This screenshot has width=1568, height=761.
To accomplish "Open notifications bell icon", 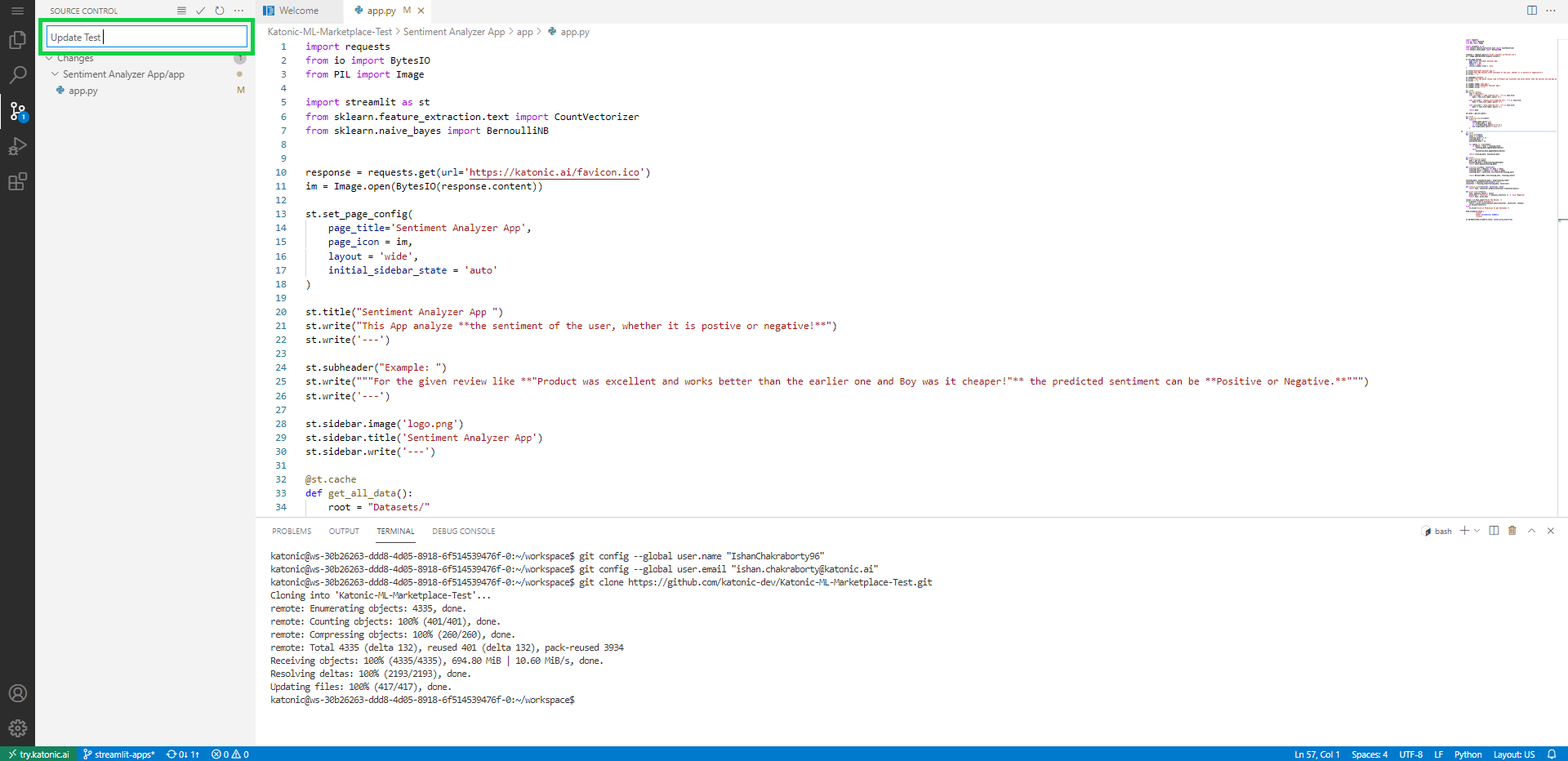I will [x=1552, y=754].
